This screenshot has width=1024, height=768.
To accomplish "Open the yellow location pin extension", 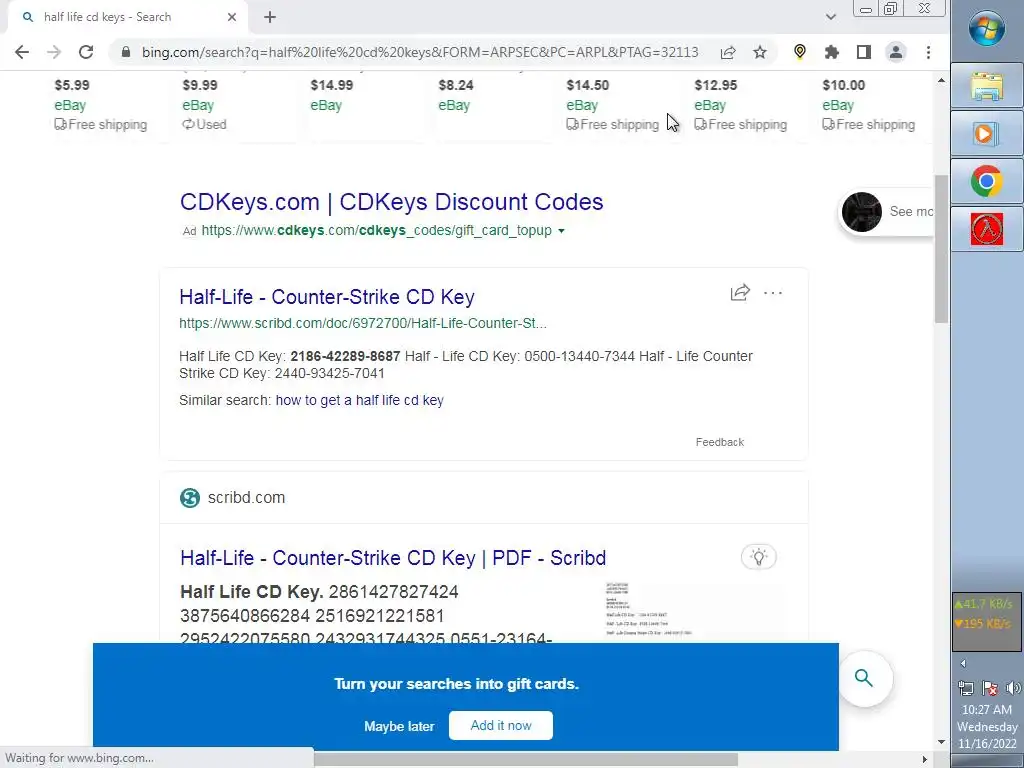I will click(x=799, y=52).
